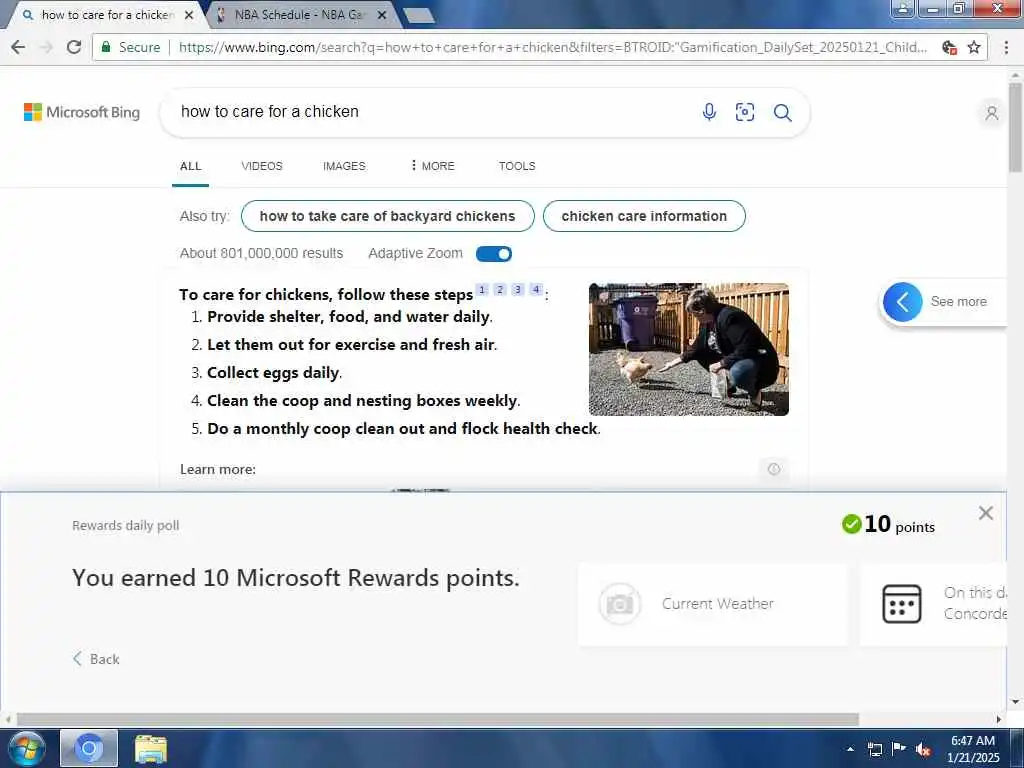Close the Rewards daily poll panel

coord(985,513)
